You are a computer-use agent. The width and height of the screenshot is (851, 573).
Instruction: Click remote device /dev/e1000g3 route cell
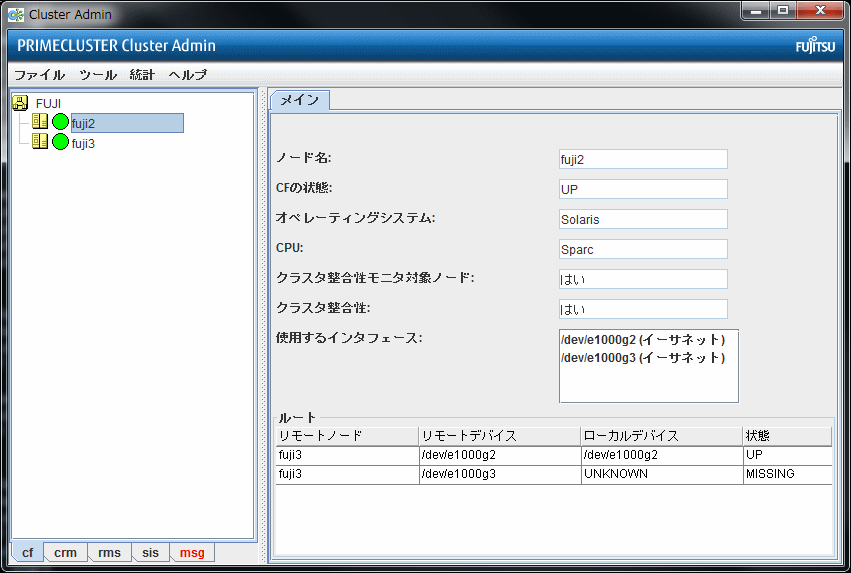(x=500, y=474)
